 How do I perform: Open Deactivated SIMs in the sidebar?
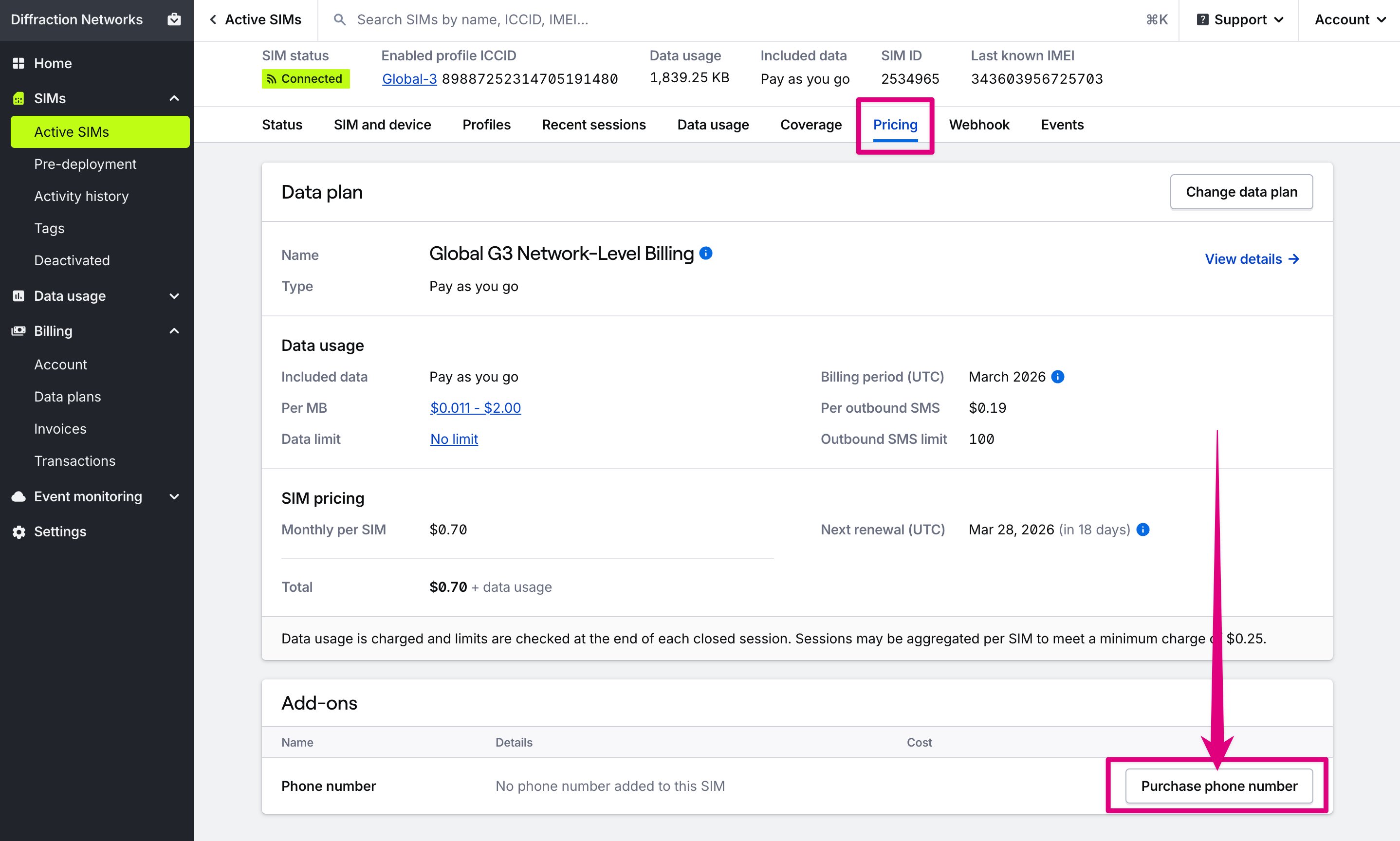[72, 260]
